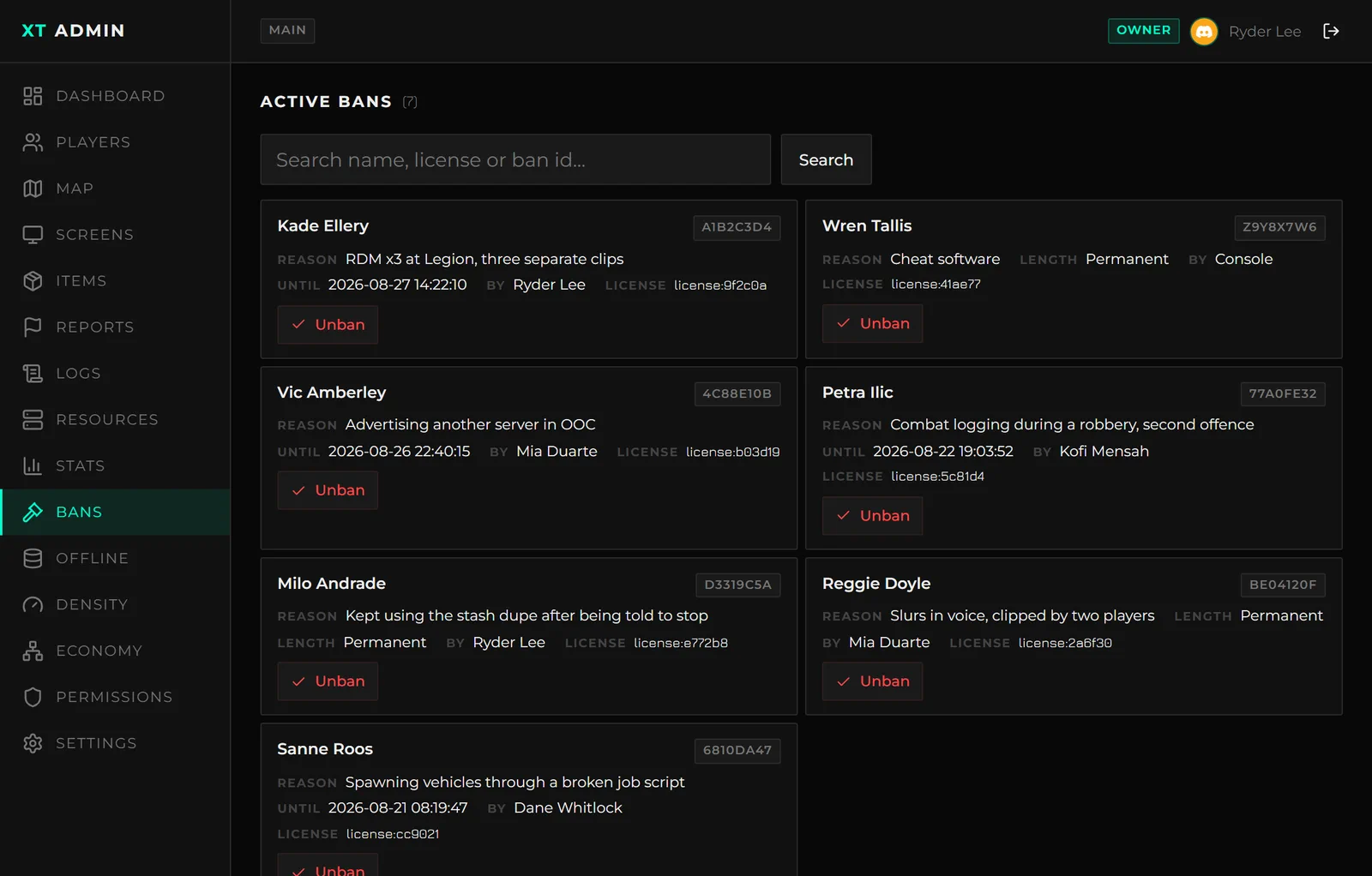Click ban ID 4C88E10B
1372x876 pixels.
click(x=737, y=394)
